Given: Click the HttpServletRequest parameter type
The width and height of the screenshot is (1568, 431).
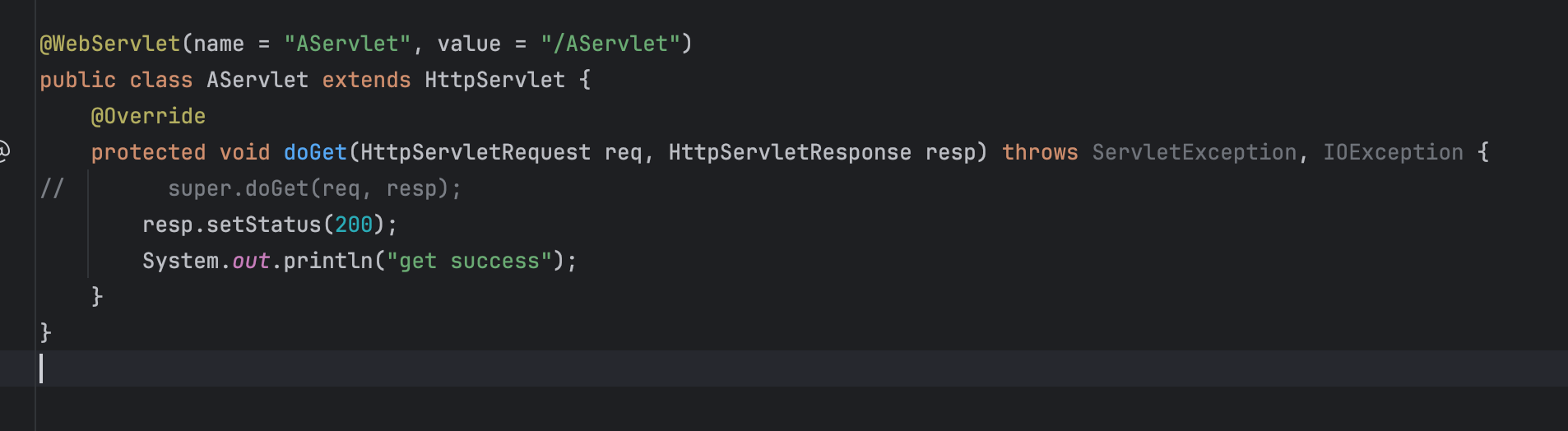Looking at the screenshot, I should point(475,152).
